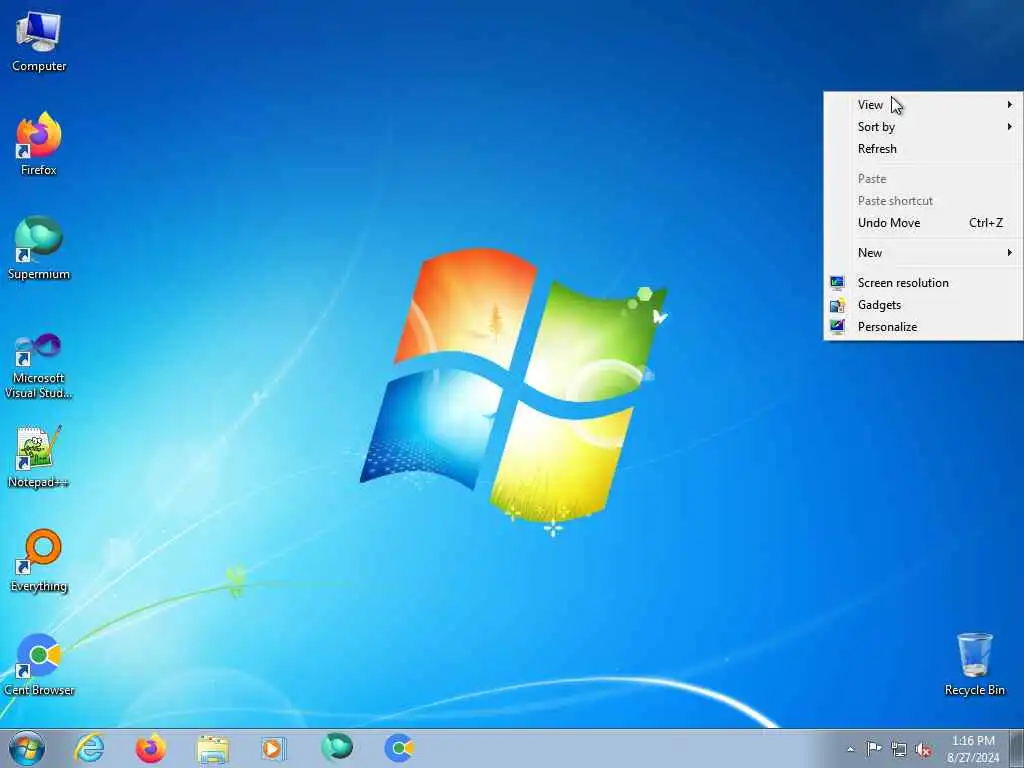Select the Microsoft Visual Studio shortcut

39,366
